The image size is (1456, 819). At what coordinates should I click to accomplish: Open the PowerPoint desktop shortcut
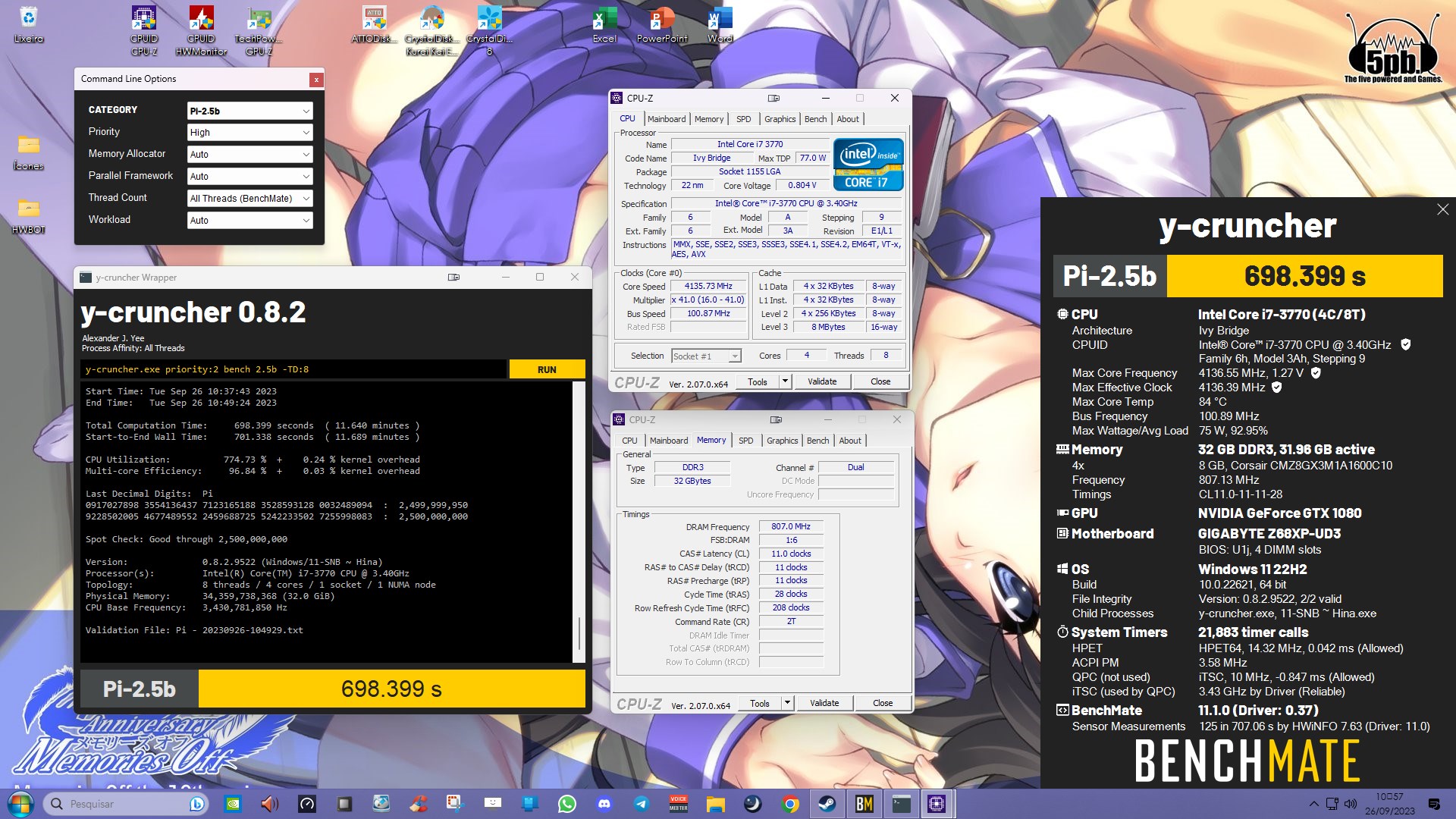click(662, 24)
